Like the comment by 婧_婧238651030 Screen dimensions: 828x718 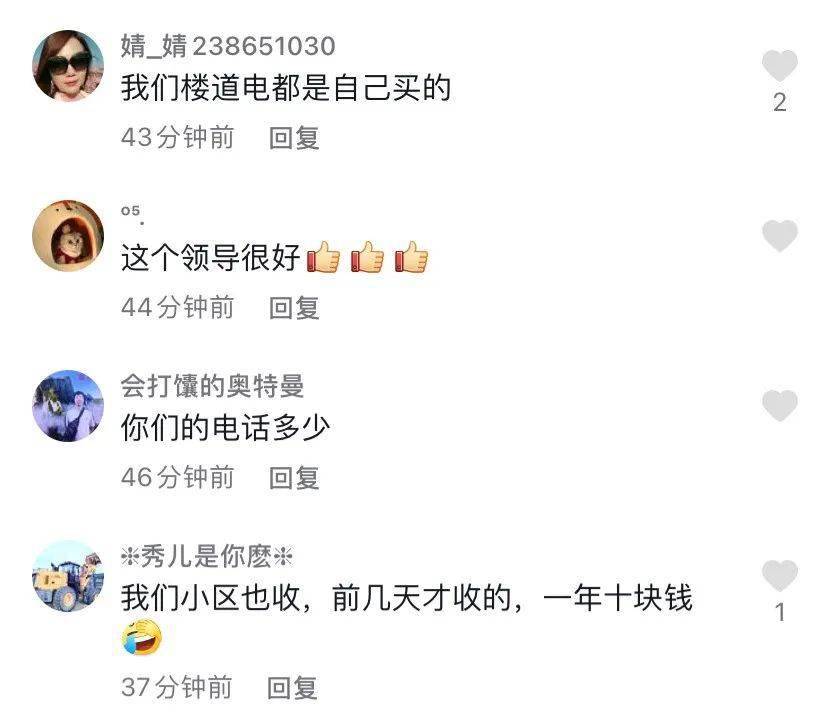779,66
